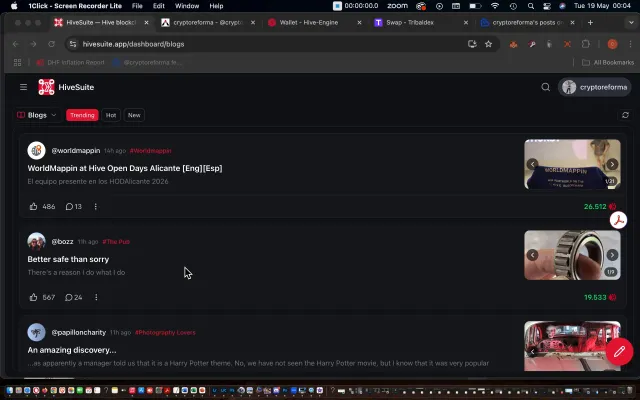The height and width of the screenshot is (400, 640).
Task: Open @worldmappin author avatar
Action: (36, 150)
